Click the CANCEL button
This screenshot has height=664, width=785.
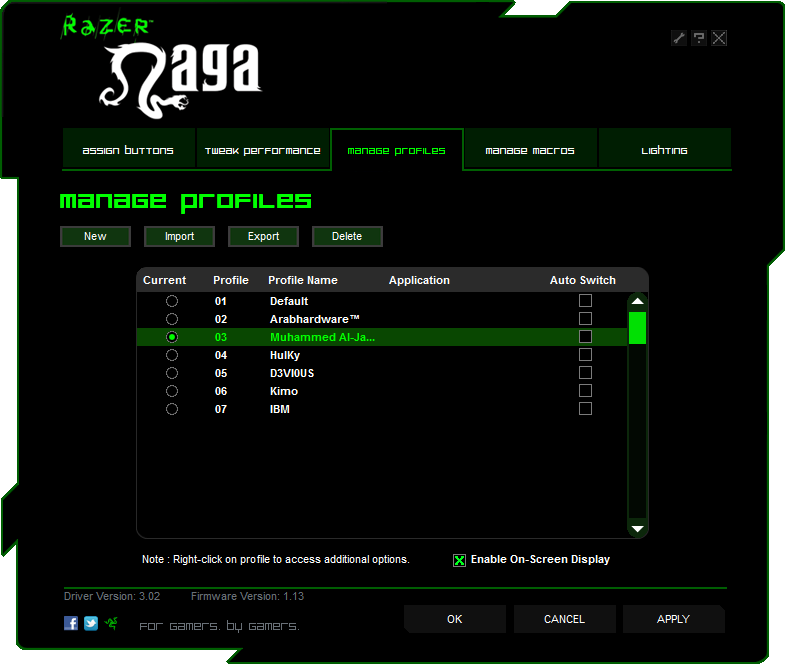564,619
